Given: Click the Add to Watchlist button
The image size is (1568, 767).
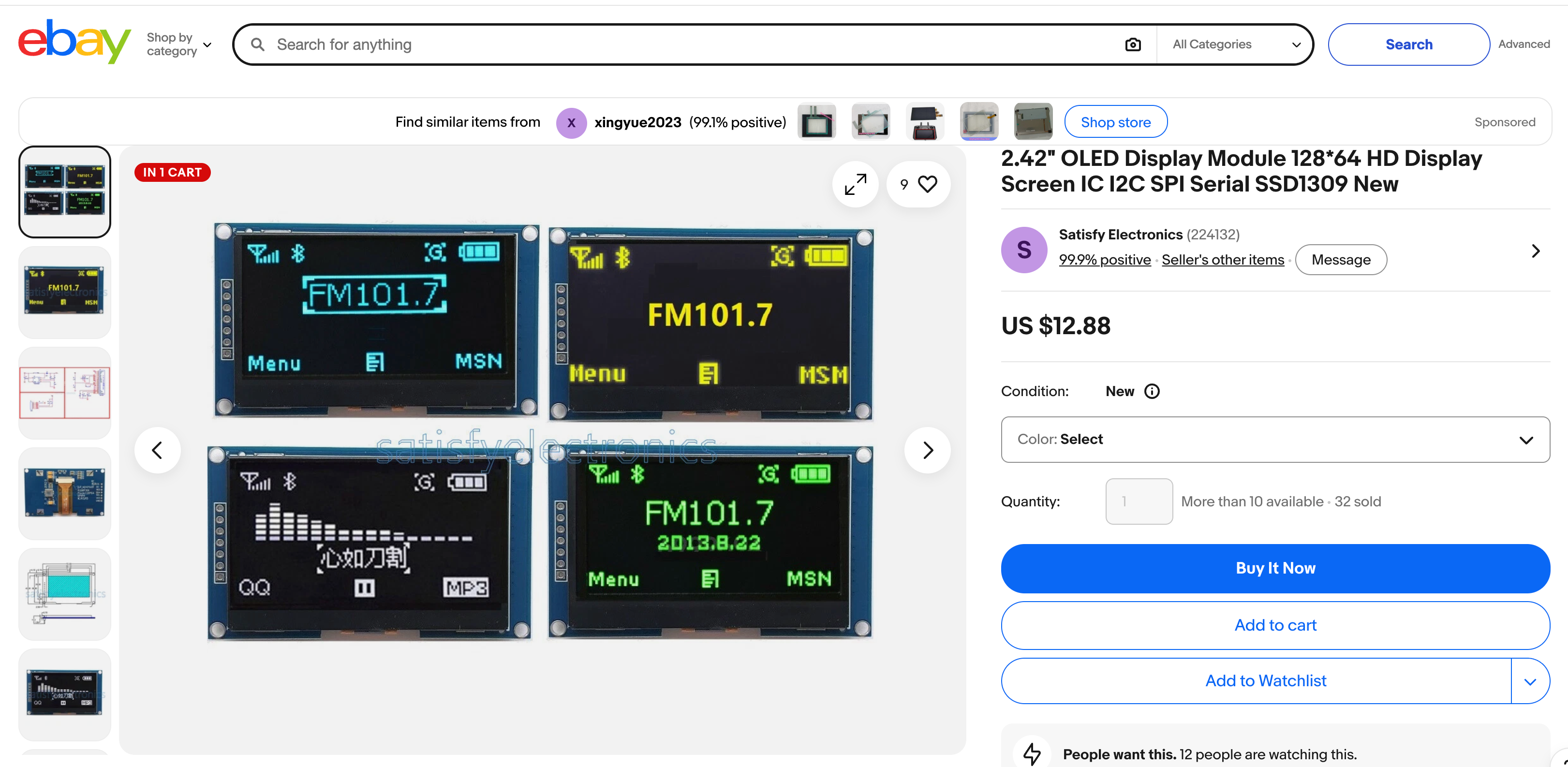Looking at the screenshot, I should (x=1257, y=681).
